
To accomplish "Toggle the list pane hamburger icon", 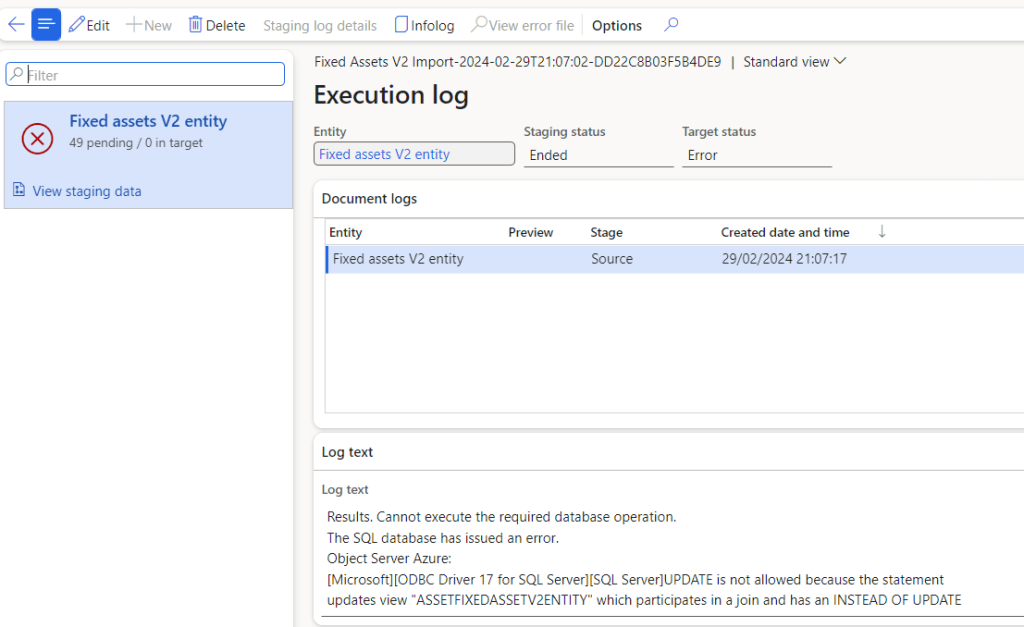I will click(46, 25).
